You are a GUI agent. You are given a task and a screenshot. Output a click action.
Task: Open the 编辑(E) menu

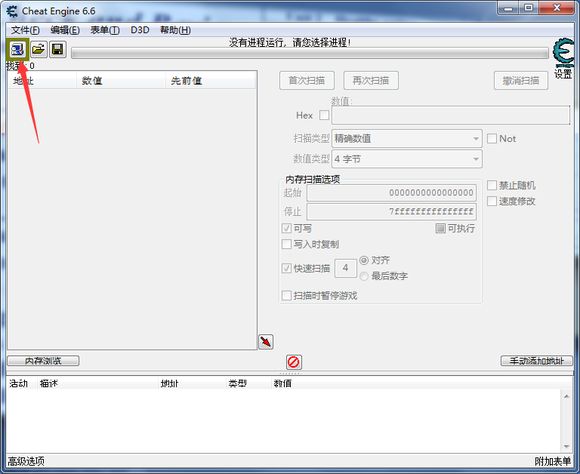coord(65,30)
